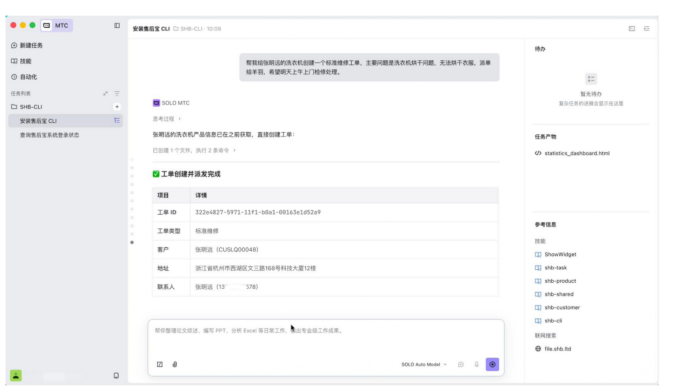Click the attachment paperclip icon
The height and width of the screenshot is (390, 692).
click(175, 364)
